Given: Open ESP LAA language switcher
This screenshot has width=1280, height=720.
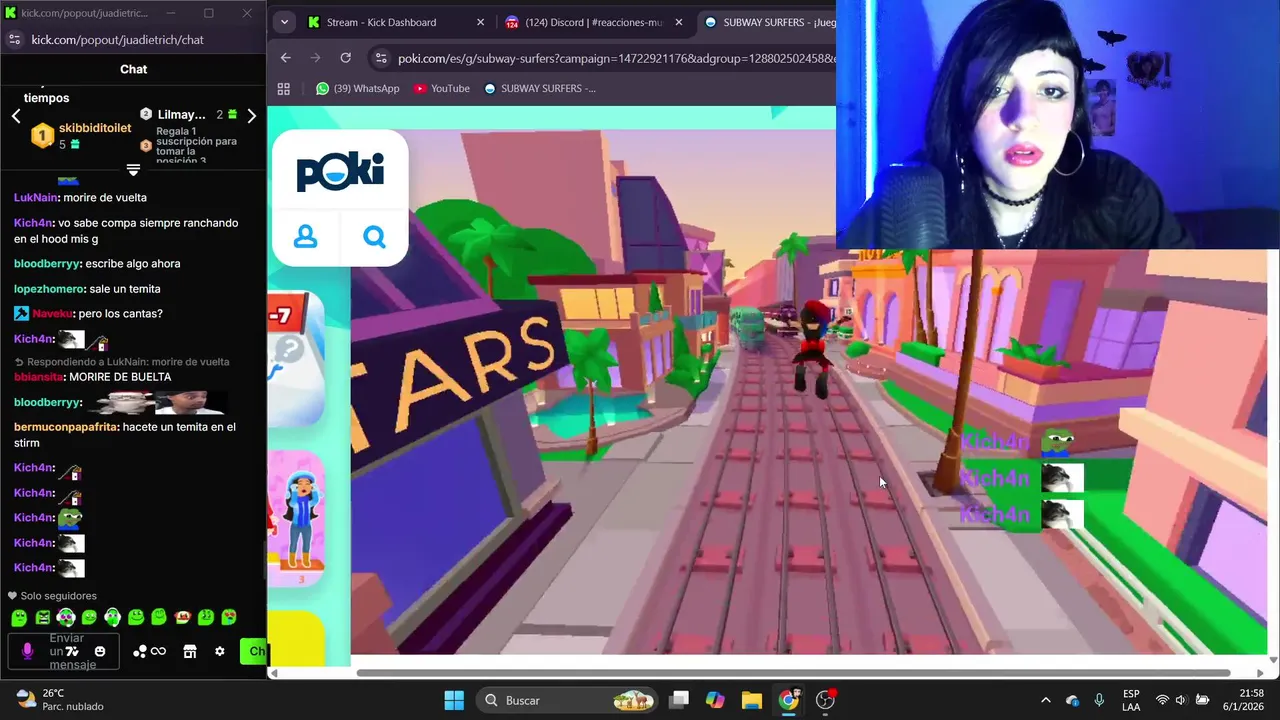Looking at the screenshot, I should tap(1131, 700).
